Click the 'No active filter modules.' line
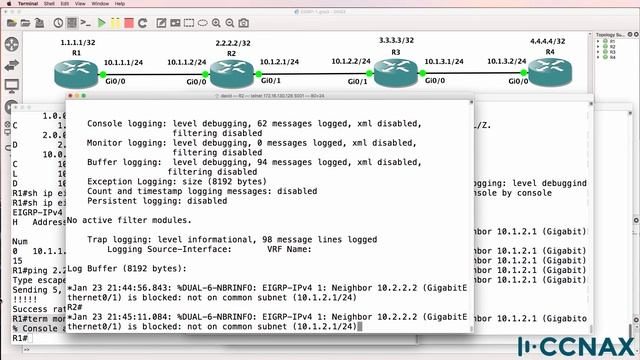Image resolution: width=640 pixels, height=360 pixels. 129,220
